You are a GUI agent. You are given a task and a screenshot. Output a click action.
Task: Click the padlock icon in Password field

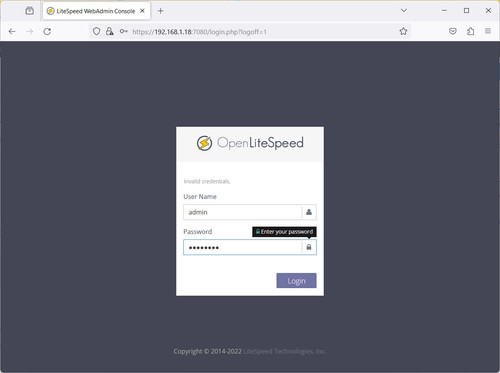[309, 247]
